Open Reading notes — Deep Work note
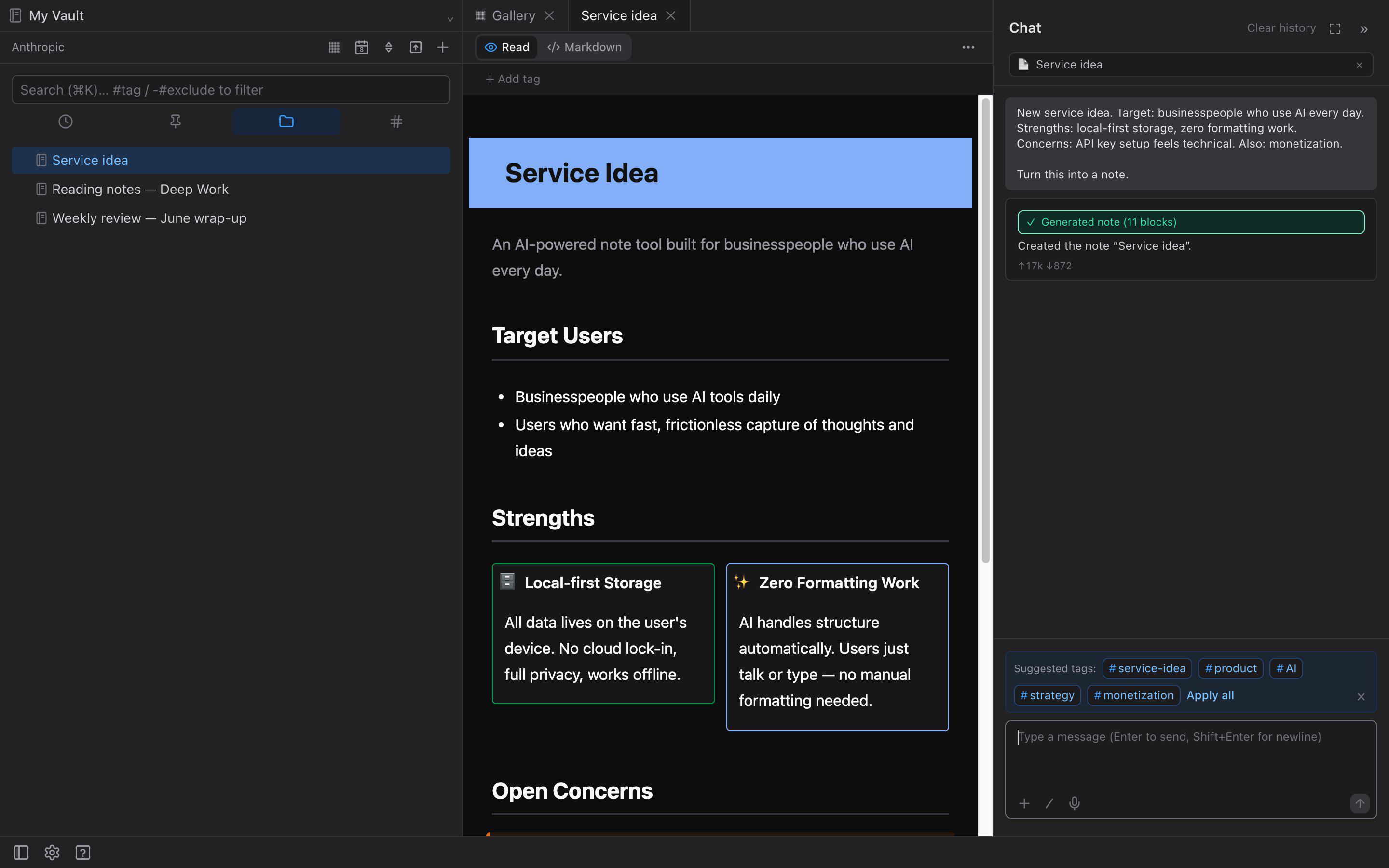The width and height of the screenshot is (1389, 868). (x=231, y=189)
